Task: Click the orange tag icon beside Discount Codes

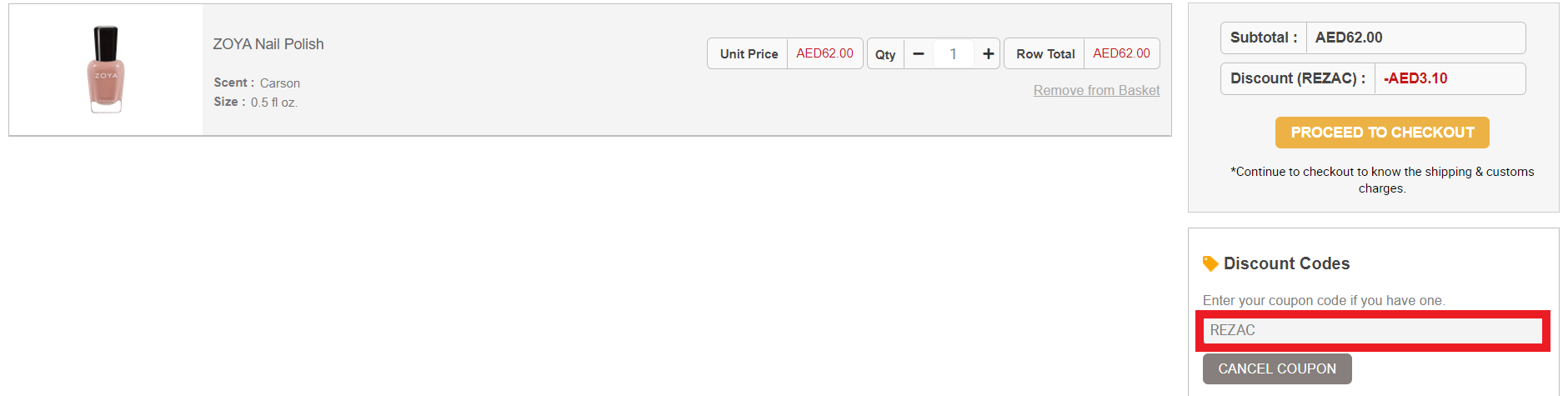Action: [1210, 264]
